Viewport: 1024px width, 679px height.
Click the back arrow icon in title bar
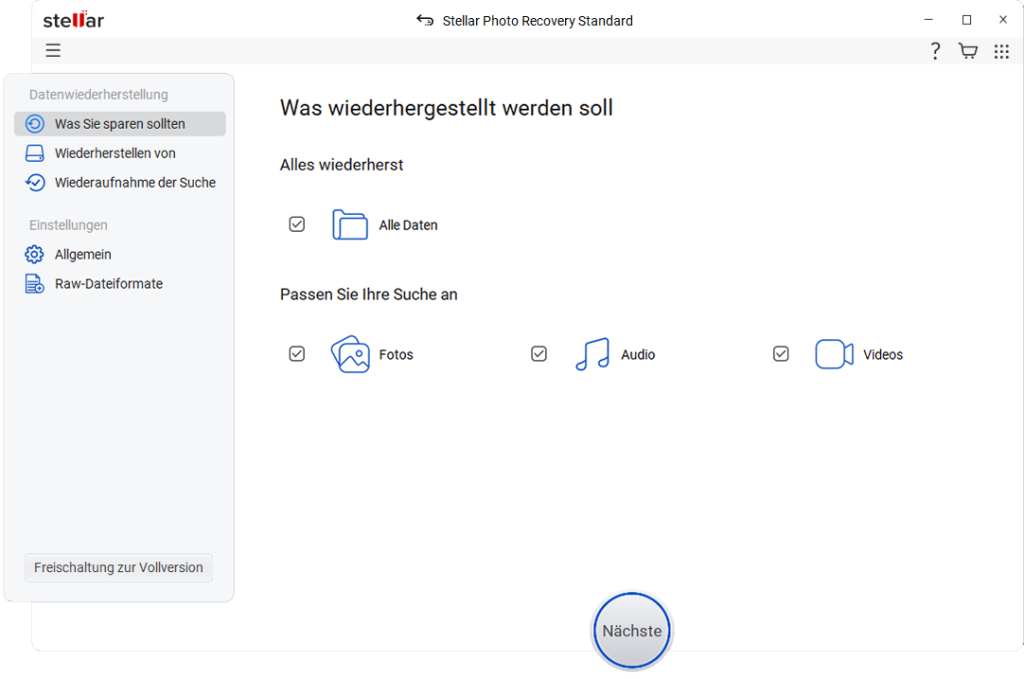tap(425, 21)
